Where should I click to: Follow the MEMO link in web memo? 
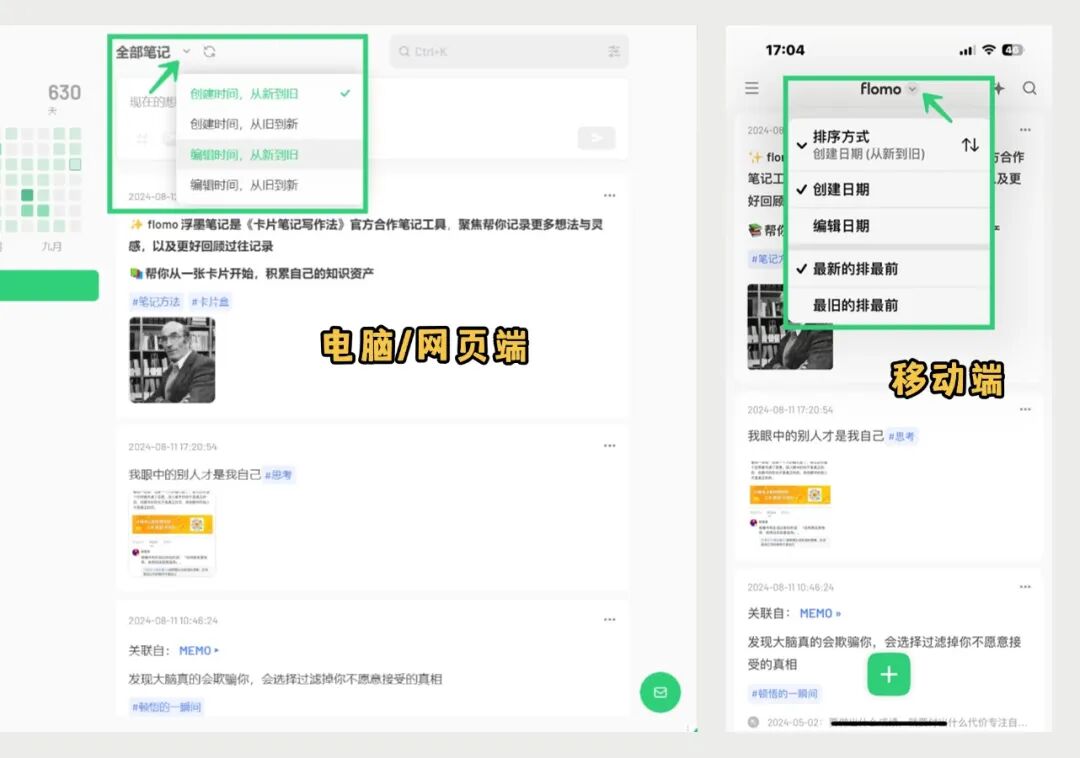198,651
